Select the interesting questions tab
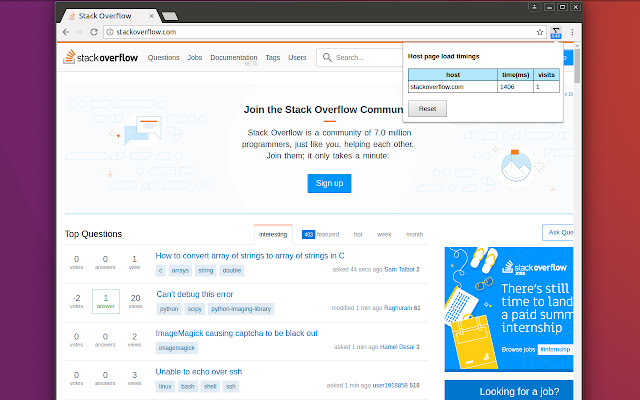The image size is (640, 400). pyautogui.click(x=273, y=234)
